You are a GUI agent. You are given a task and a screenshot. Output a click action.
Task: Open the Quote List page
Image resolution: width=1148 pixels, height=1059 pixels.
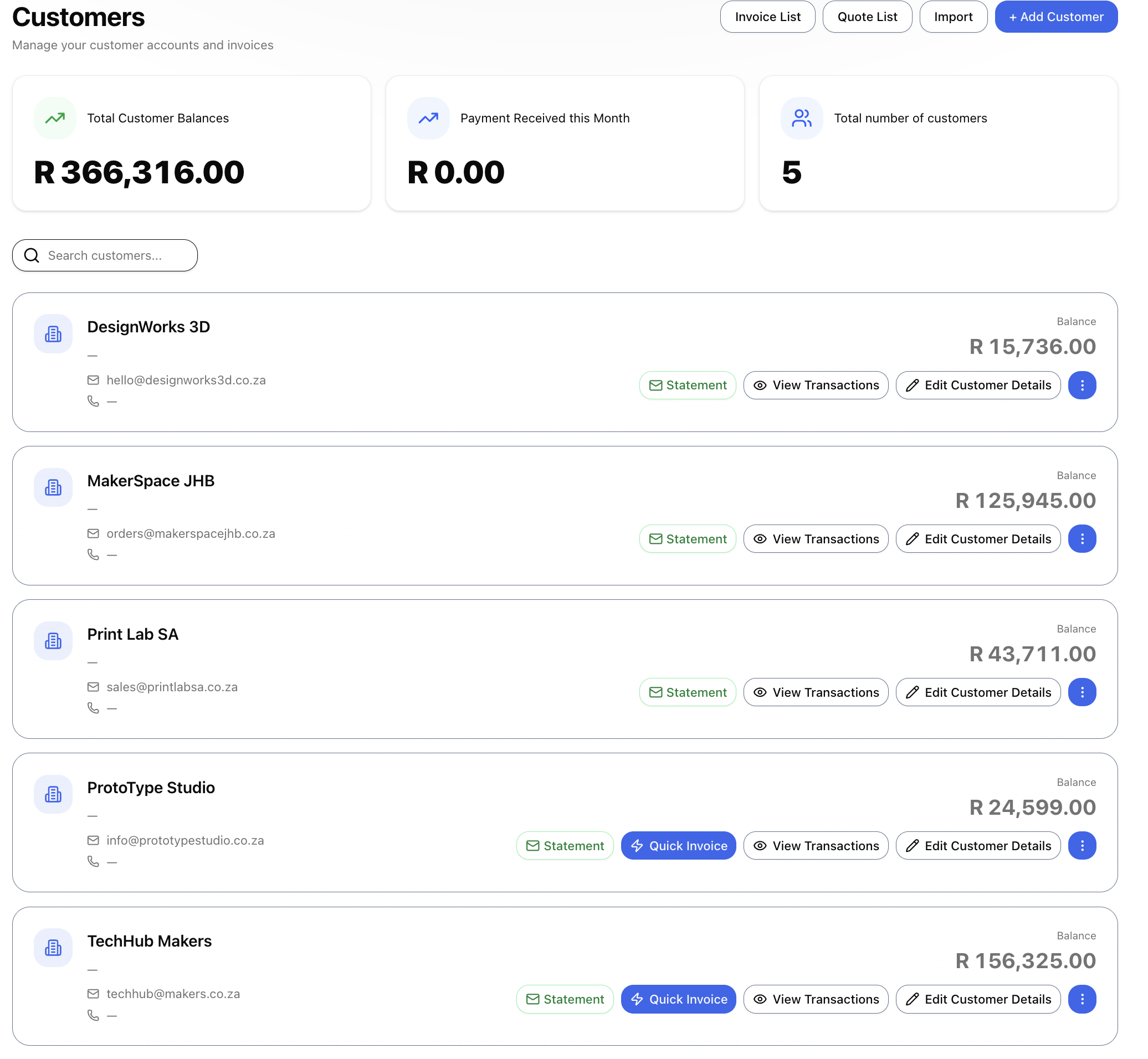click(x=867, y=17)
